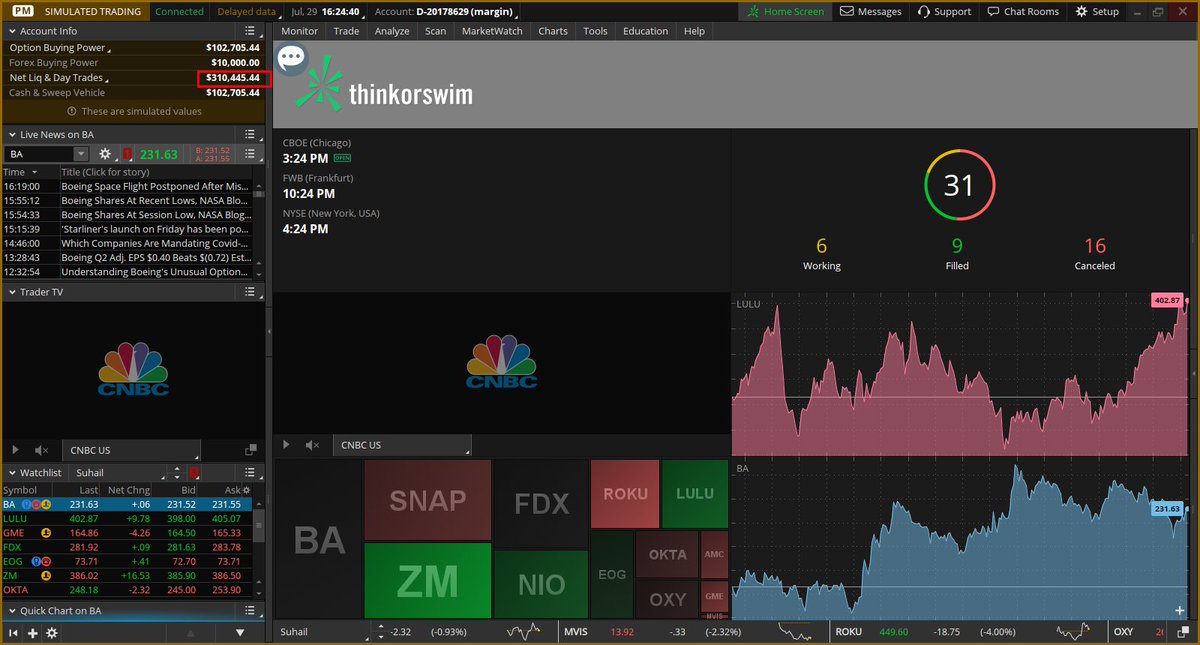Click the watchlist up/down stepper arrows
The image size is (1200, 645).
pos(176,472)
